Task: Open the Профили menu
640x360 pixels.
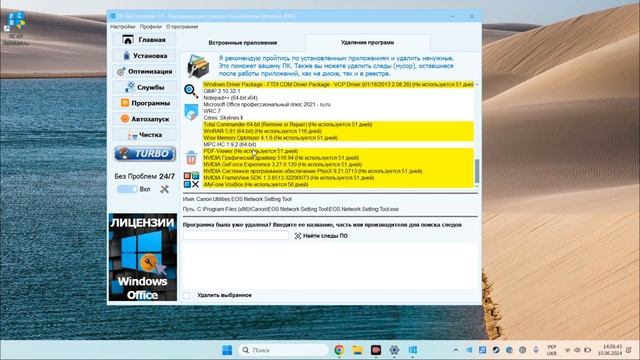Action: pos(151,27)
